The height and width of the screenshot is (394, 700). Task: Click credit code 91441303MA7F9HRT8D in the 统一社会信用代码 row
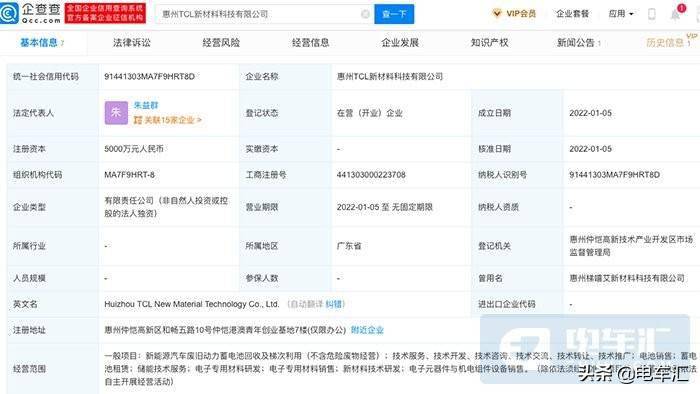point(150,76)
